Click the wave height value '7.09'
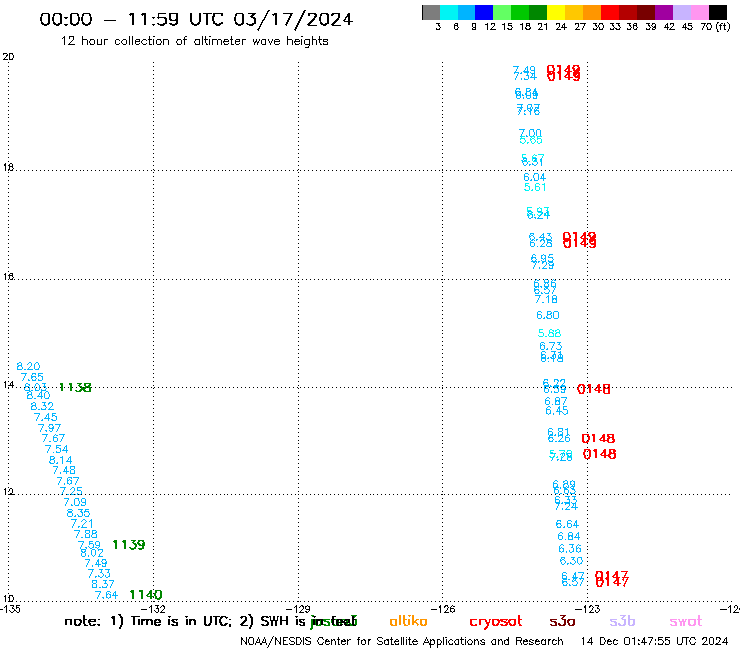This screenshot has height=650, width=740. 75,502
